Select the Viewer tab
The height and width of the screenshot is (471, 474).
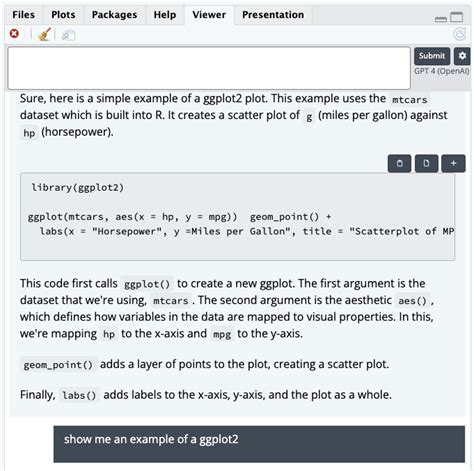(x=209, y=15)
